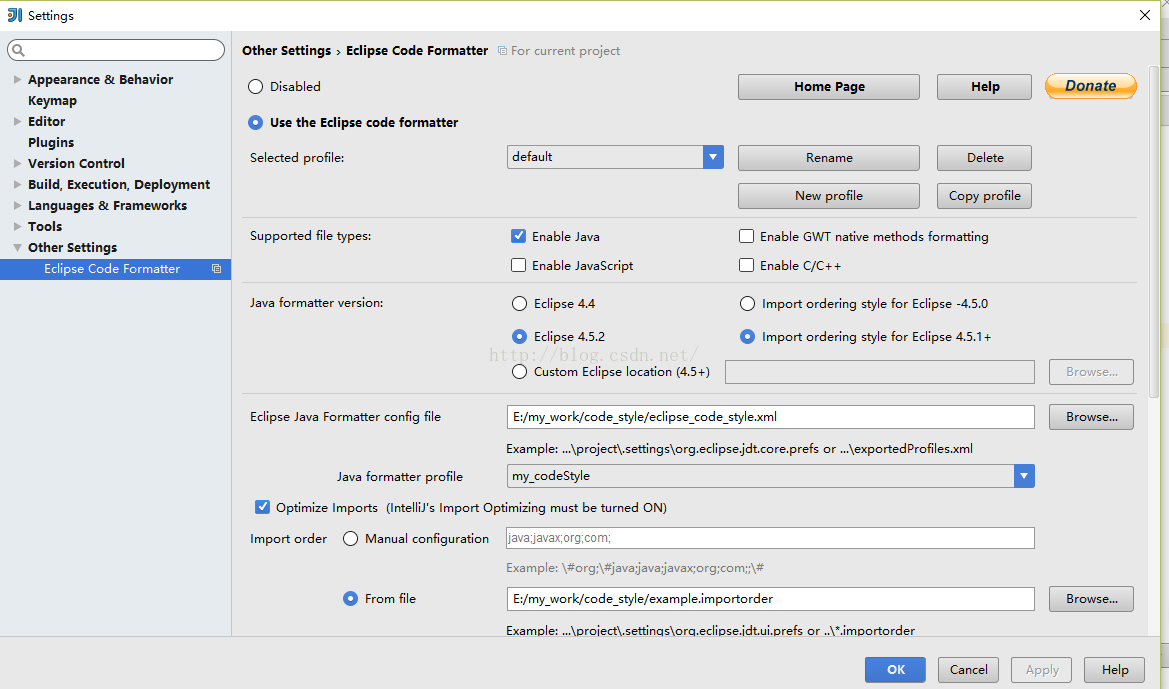Browse for the import order file

(x=1091, y=599)
